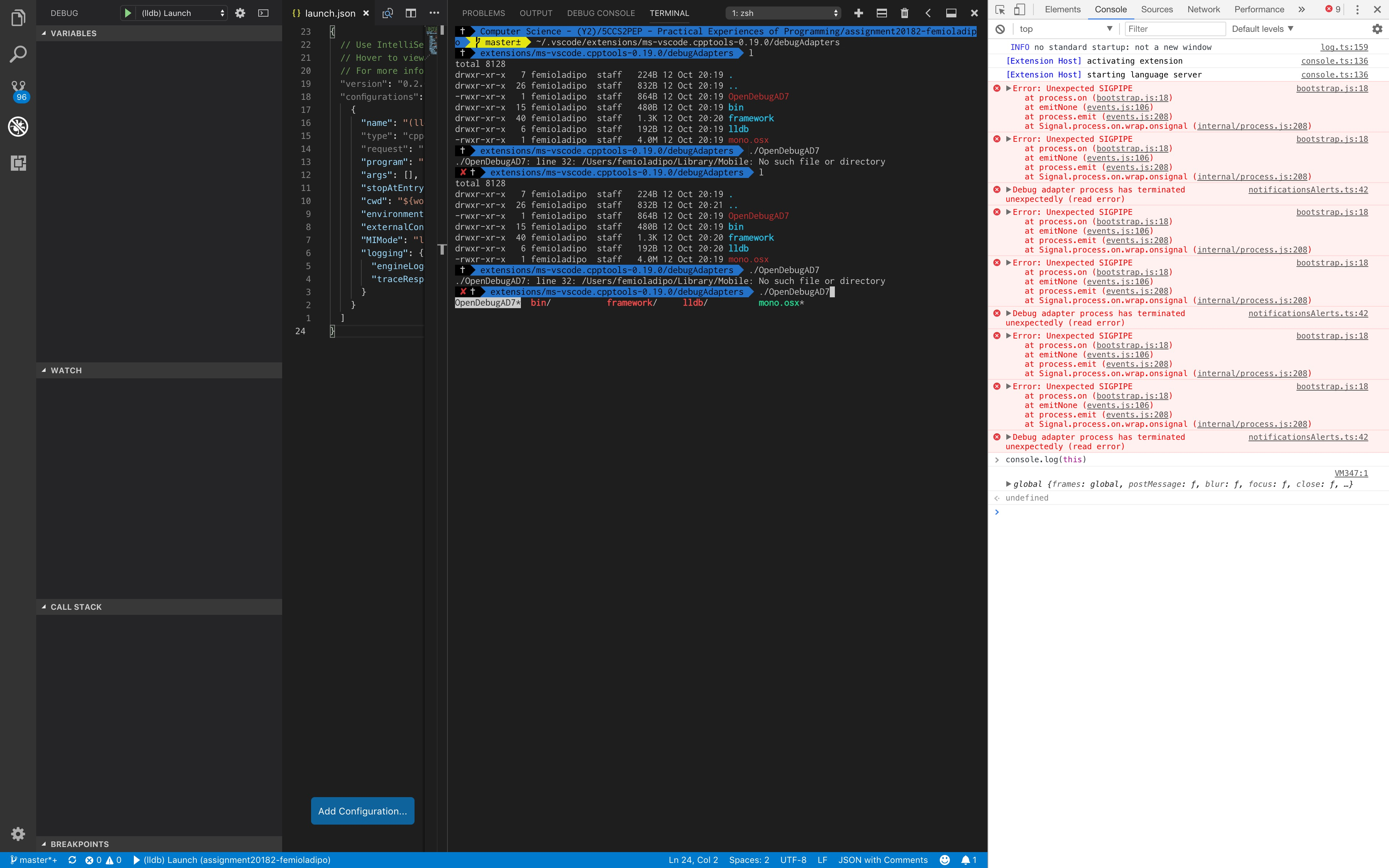This screenshot has width=1389, height=868.
Task: Start debugging with green play button
Action: coord(127,13)
